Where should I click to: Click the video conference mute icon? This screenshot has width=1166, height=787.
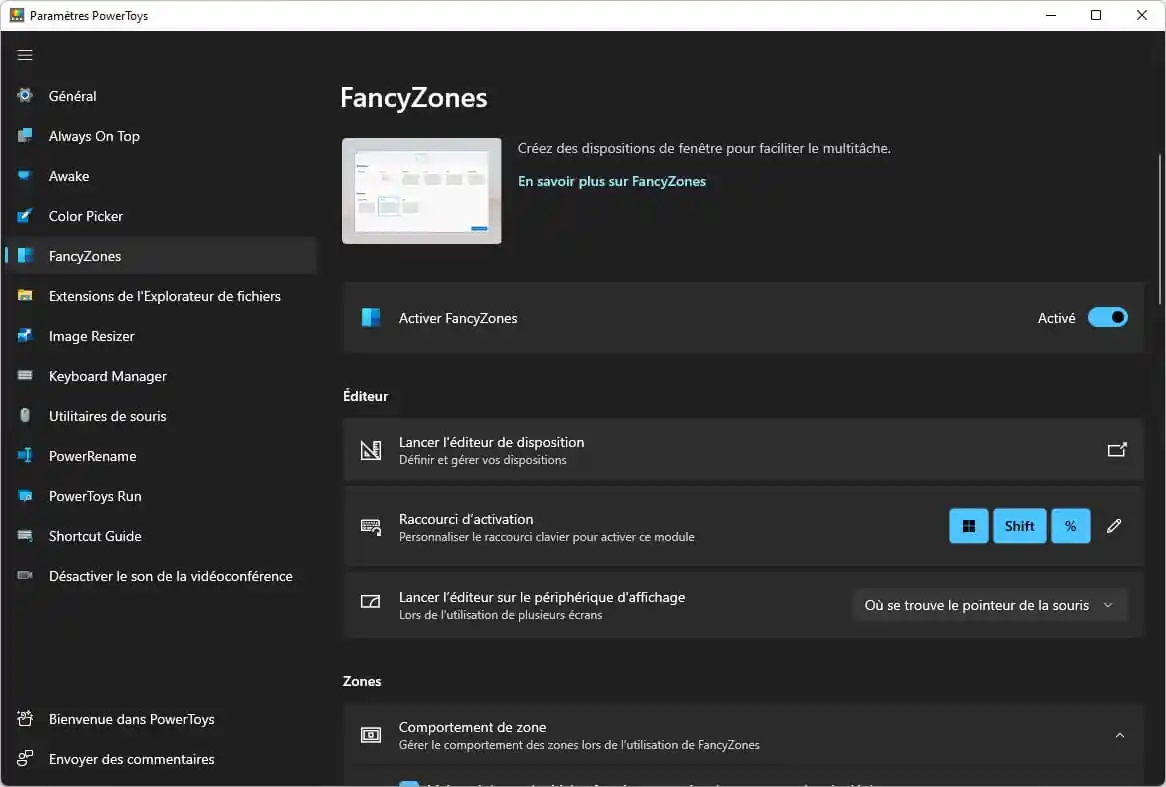click(25, 576)
